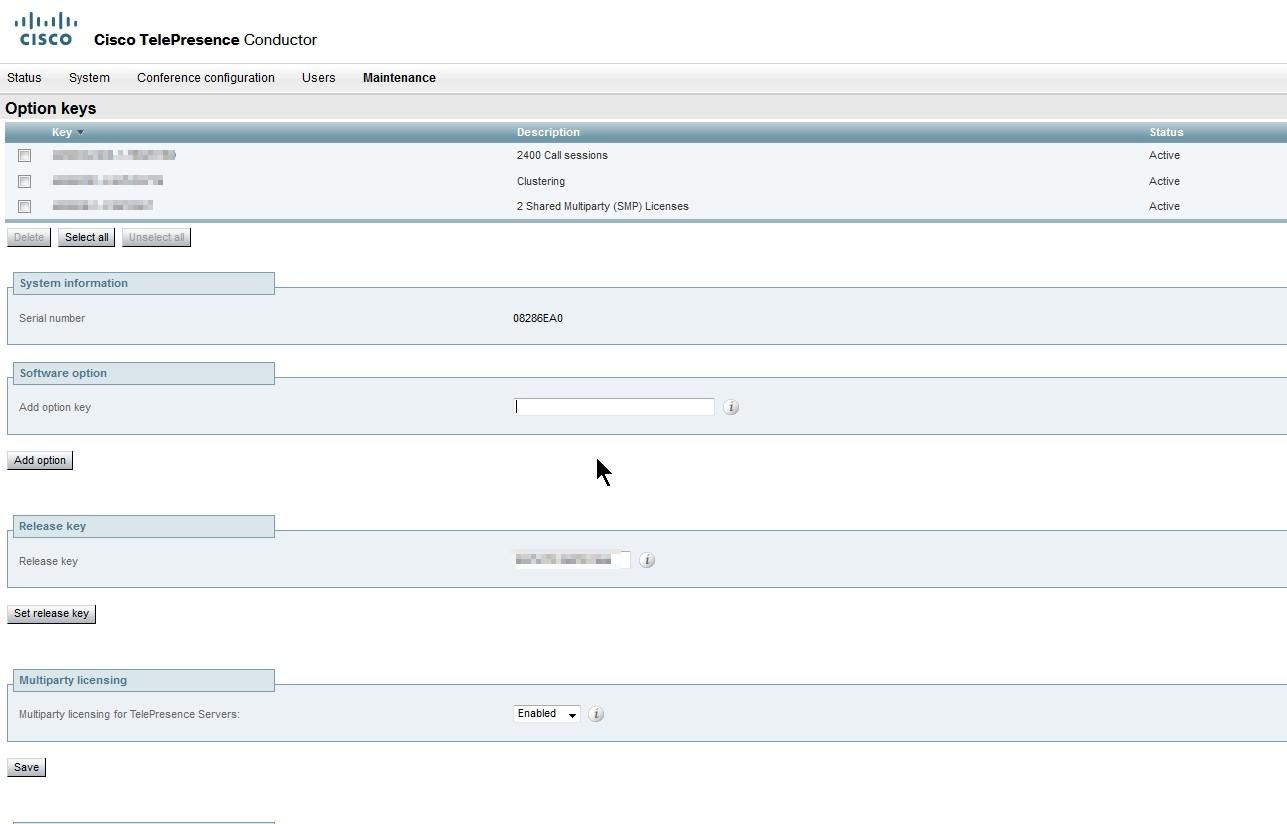Click the Cisco TelePresence Conductor title

(205, 40)
